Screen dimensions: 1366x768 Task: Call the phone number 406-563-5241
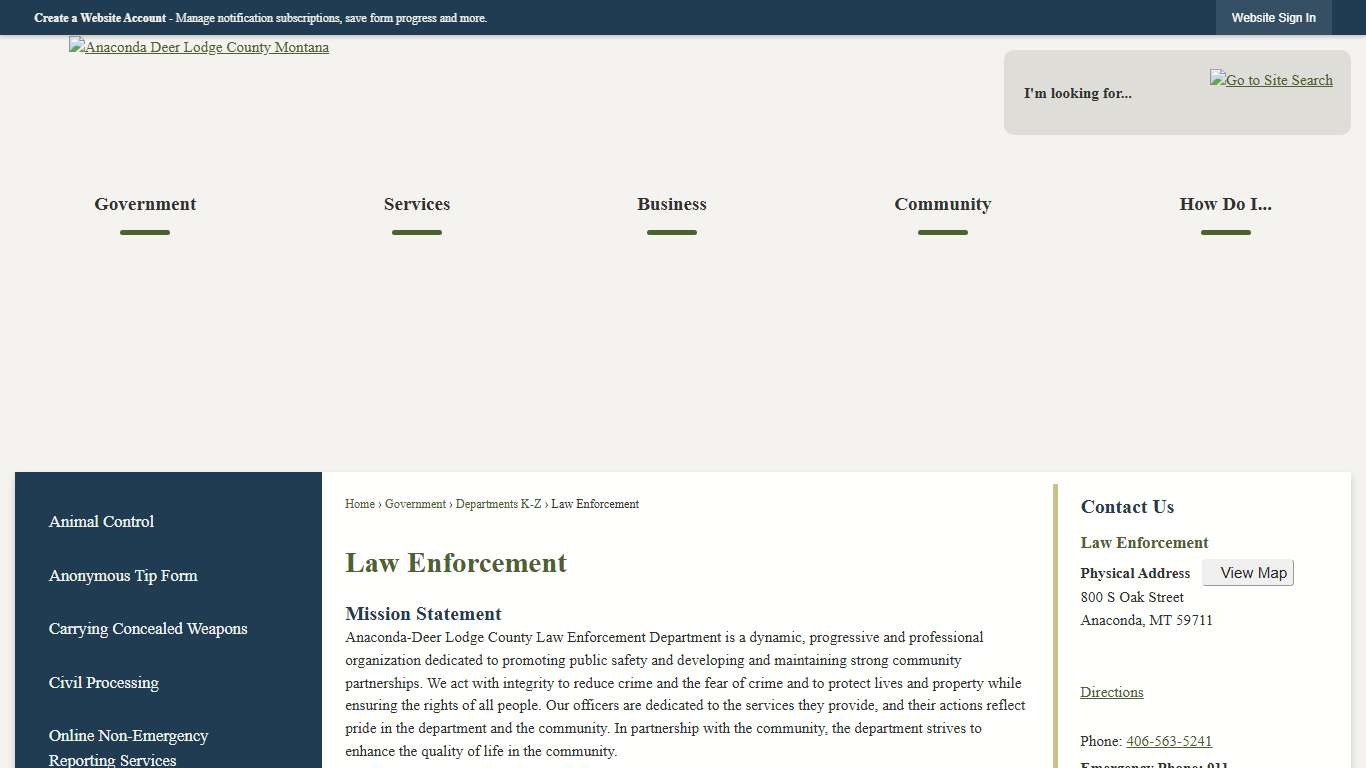click(x=1168, y=741)
